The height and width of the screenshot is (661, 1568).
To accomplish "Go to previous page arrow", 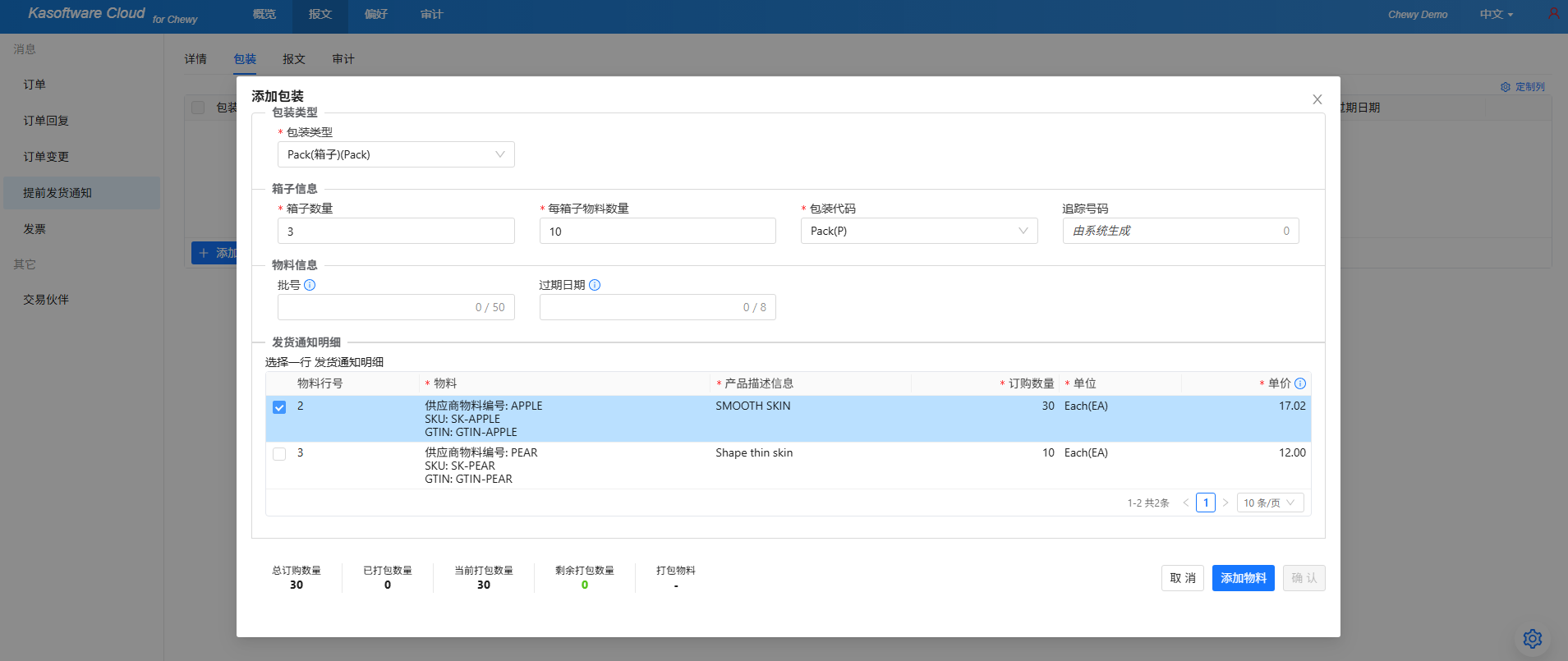I will point(1185,503).
